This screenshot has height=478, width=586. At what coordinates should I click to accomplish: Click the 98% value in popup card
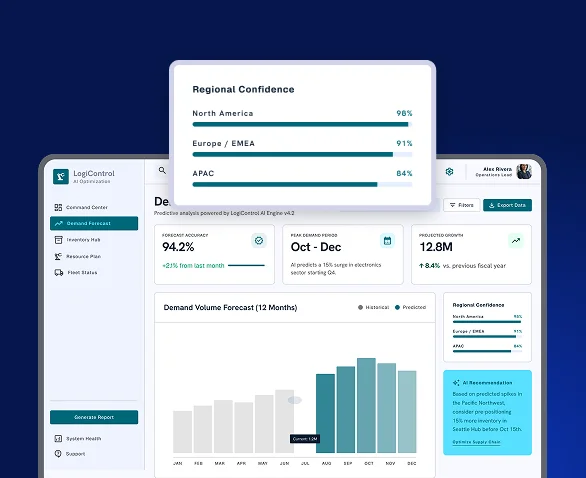(x=404, y=113)
